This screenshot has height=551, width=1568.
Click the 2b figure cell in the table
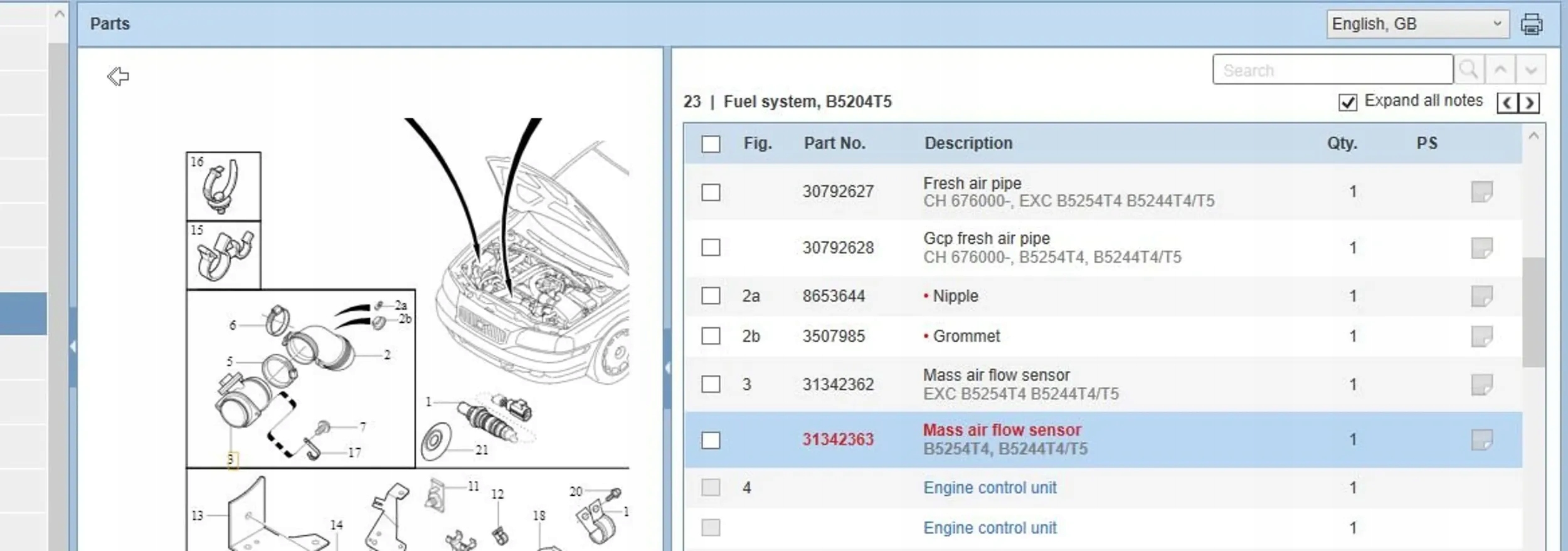751,337
